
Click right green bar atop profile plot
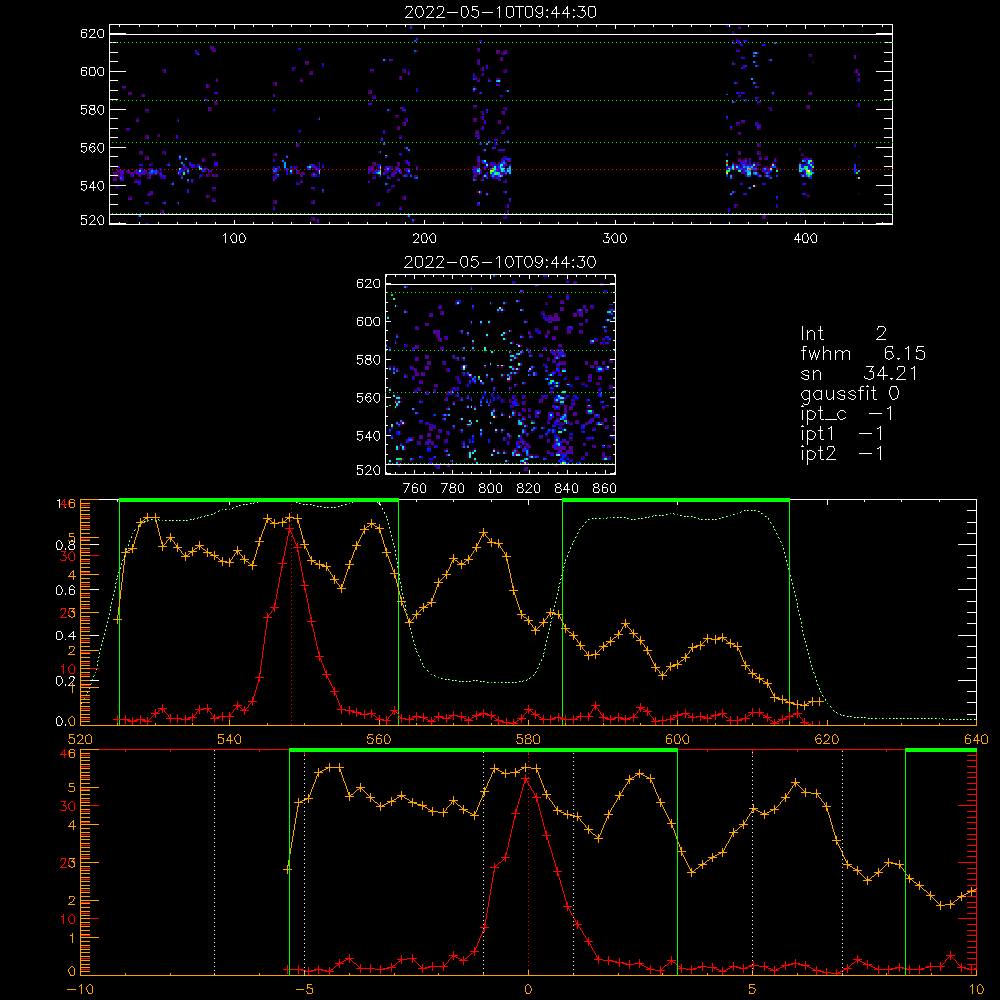click(676, 500)
